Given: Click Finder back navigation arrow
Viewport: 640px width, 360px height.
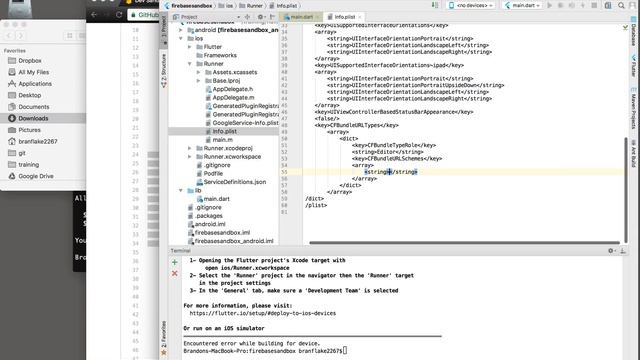Looking at the screenshot, I should point(10,36).
